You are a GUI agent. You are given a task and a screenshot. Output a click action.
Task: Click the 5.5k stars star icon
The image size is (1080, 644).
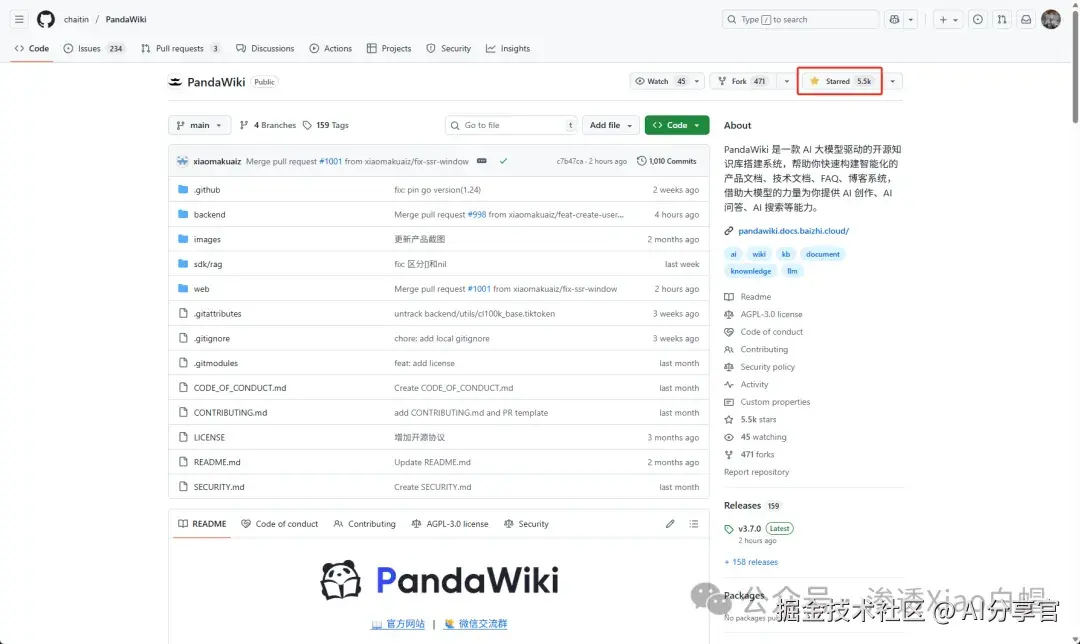(x=729, y=419)
